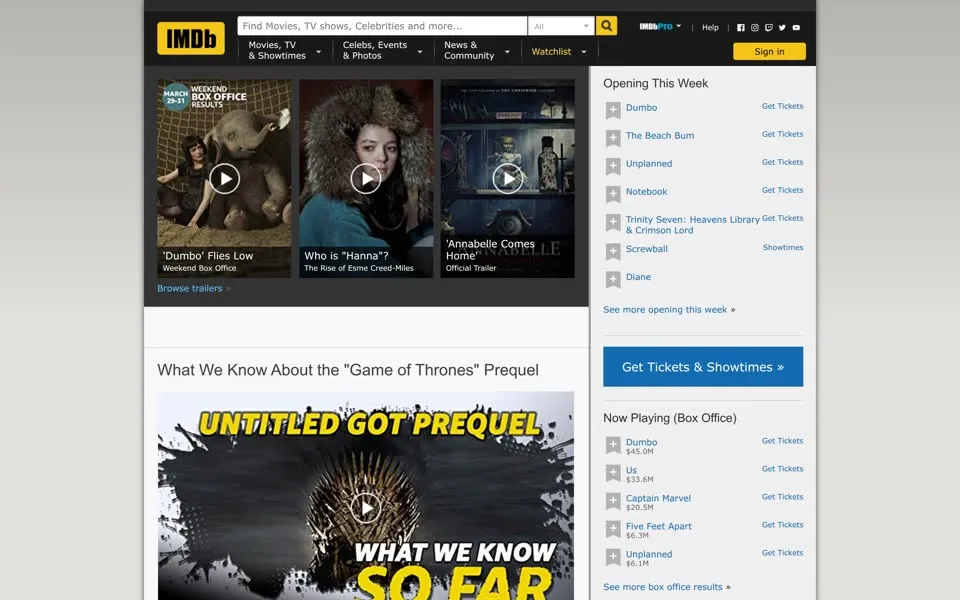
Task: Open the Watchlist menu
Action: (558, 52)
